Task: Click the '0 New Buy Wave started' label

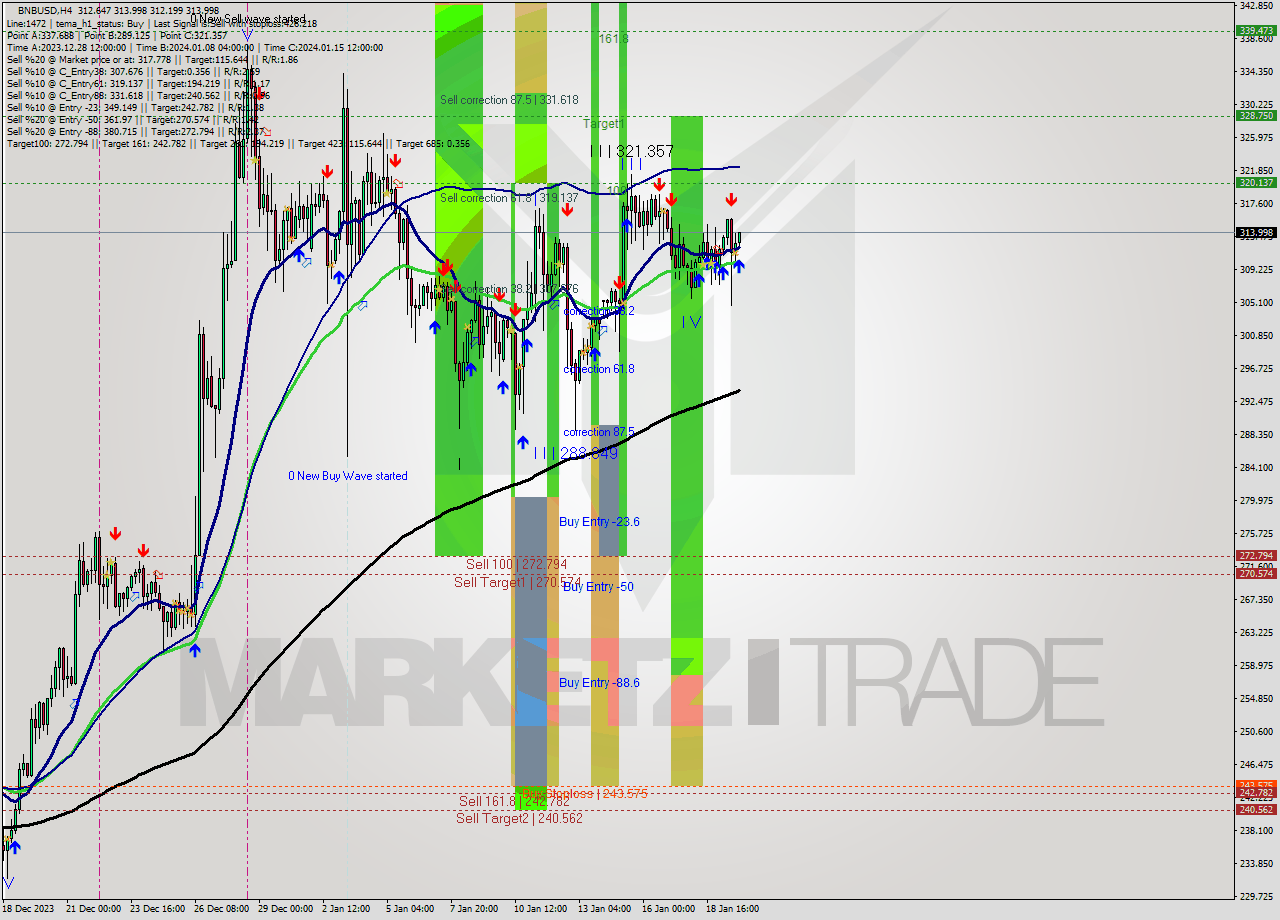Action: tap(348, 476)
